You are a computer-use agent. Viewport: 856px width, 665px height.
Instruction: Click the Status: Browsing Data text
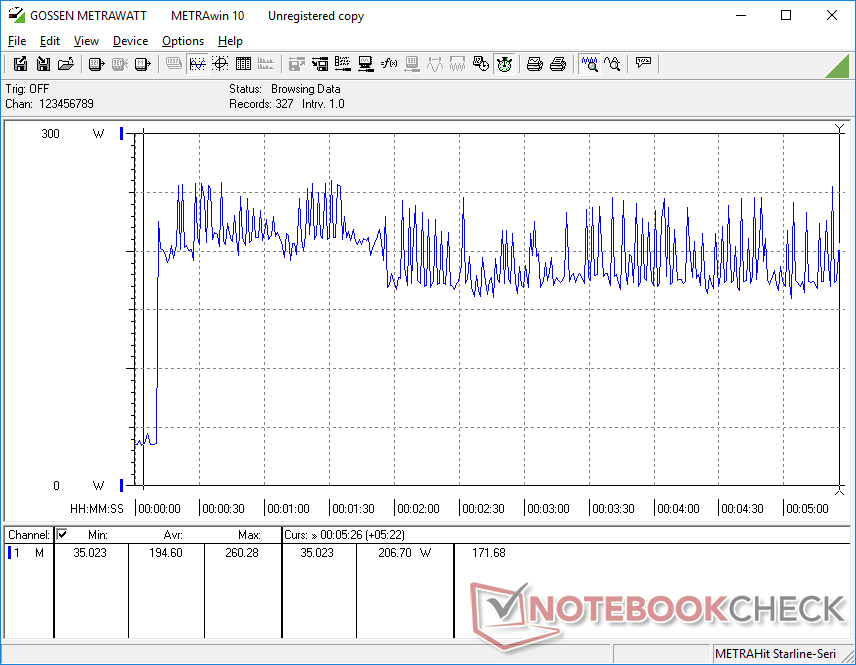284,88
